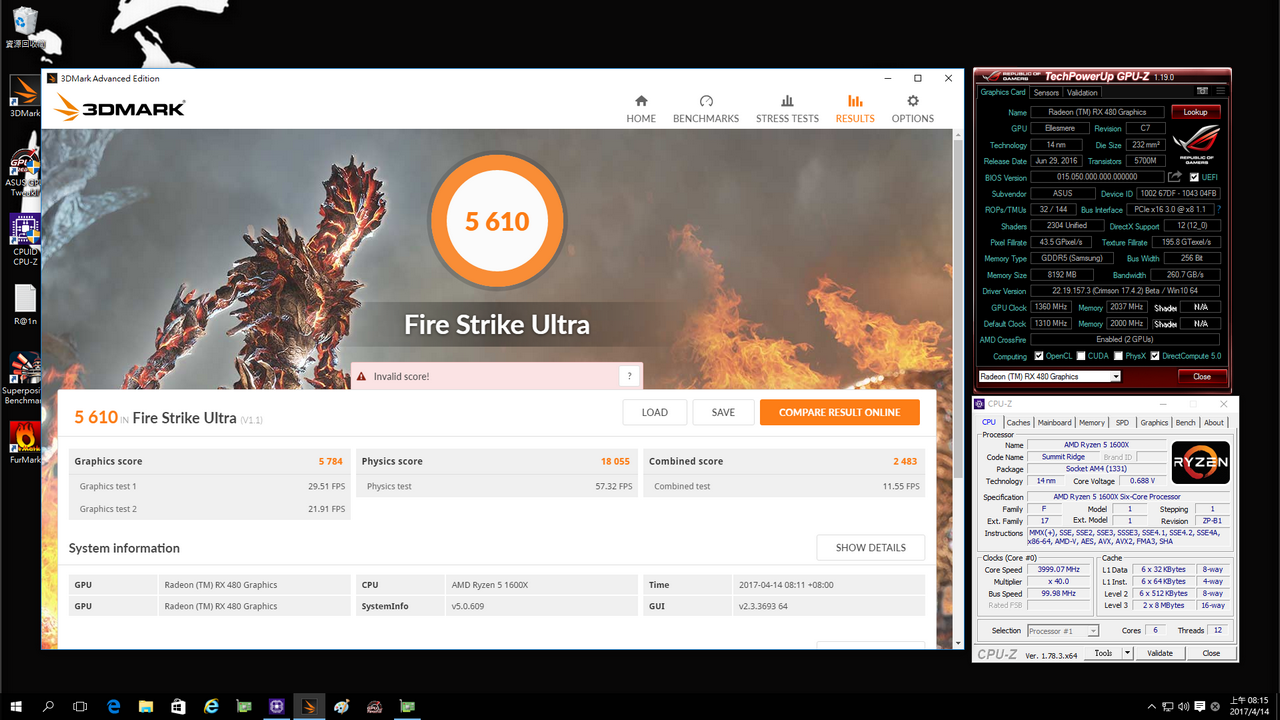Click the GPU-Z BIOS export share icon
This screenshot has height=720, width=1280.
tap(1175, 177)
